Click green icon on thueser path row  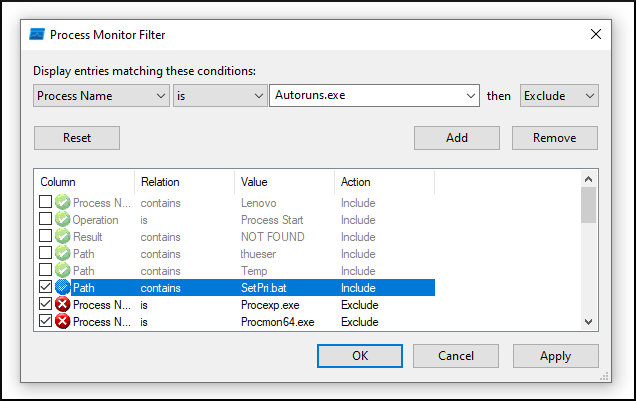(x=63, y=254)
